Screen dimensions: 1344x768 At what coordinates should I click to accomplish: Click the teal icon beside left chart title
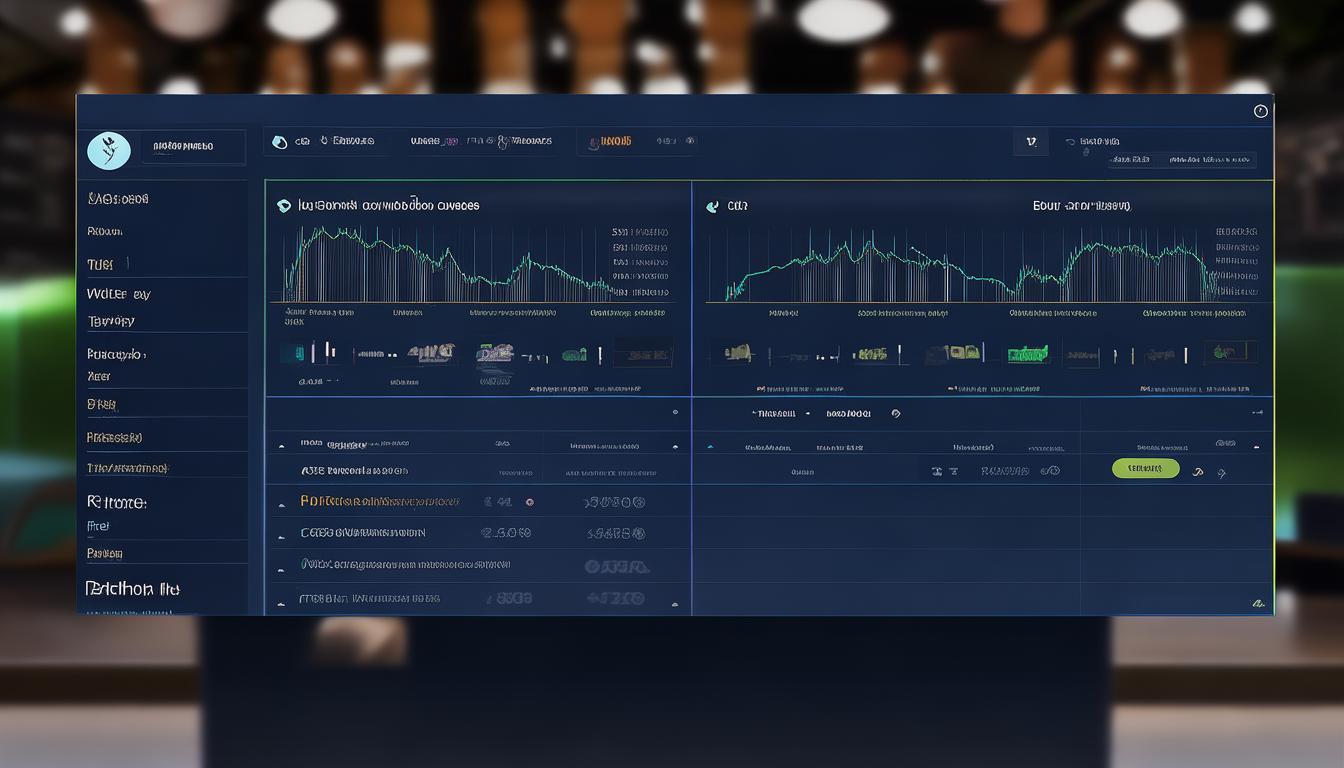283,206
